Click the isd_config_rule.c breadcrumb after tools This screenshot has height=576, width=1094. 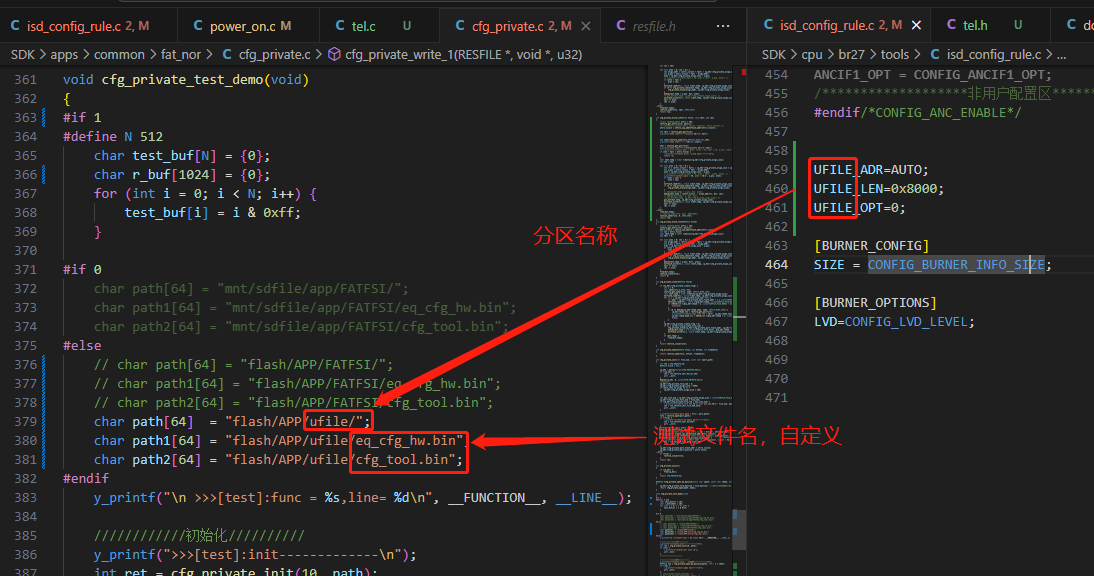click(x=985, y=54)
